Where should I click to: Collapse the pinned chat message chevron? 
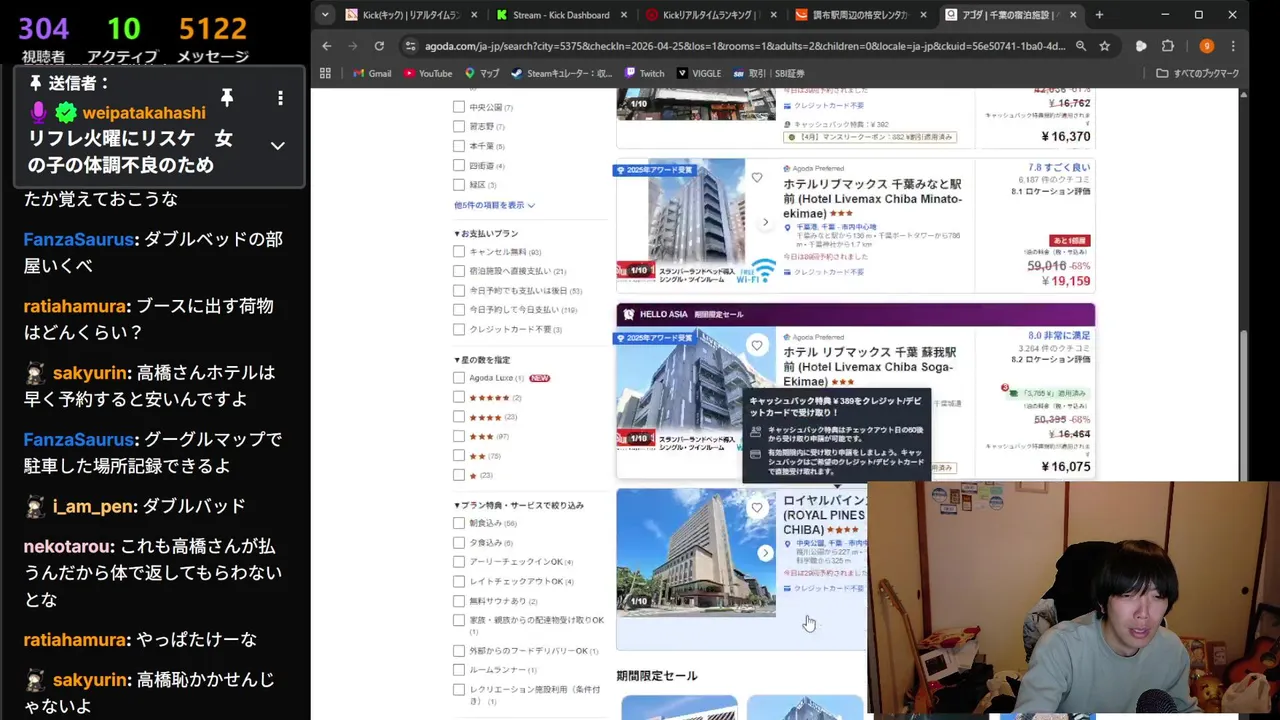click(278, 145)
